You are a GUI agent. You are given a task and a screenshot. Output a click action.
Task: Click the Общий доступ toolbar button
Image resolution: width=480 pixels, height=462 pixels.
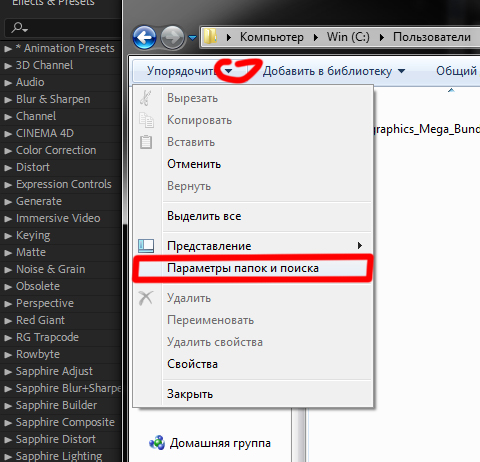(x=457, y=71)
